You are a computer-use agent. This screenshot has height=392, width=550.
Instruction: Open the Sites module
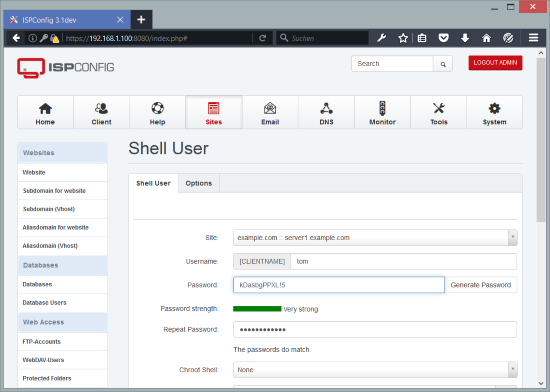[214, 113]
